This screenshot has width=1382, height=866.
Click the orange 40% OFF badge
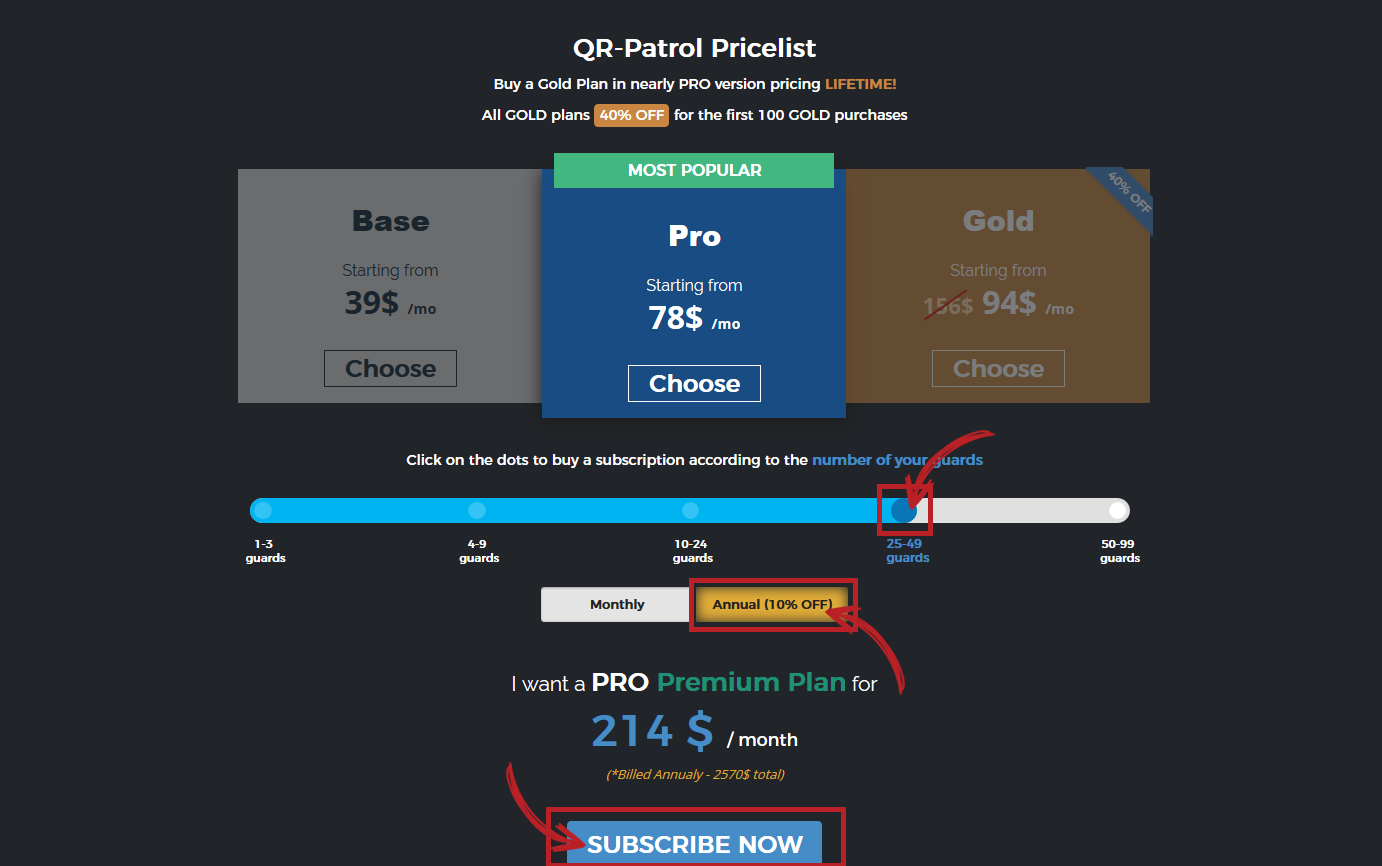631,115
